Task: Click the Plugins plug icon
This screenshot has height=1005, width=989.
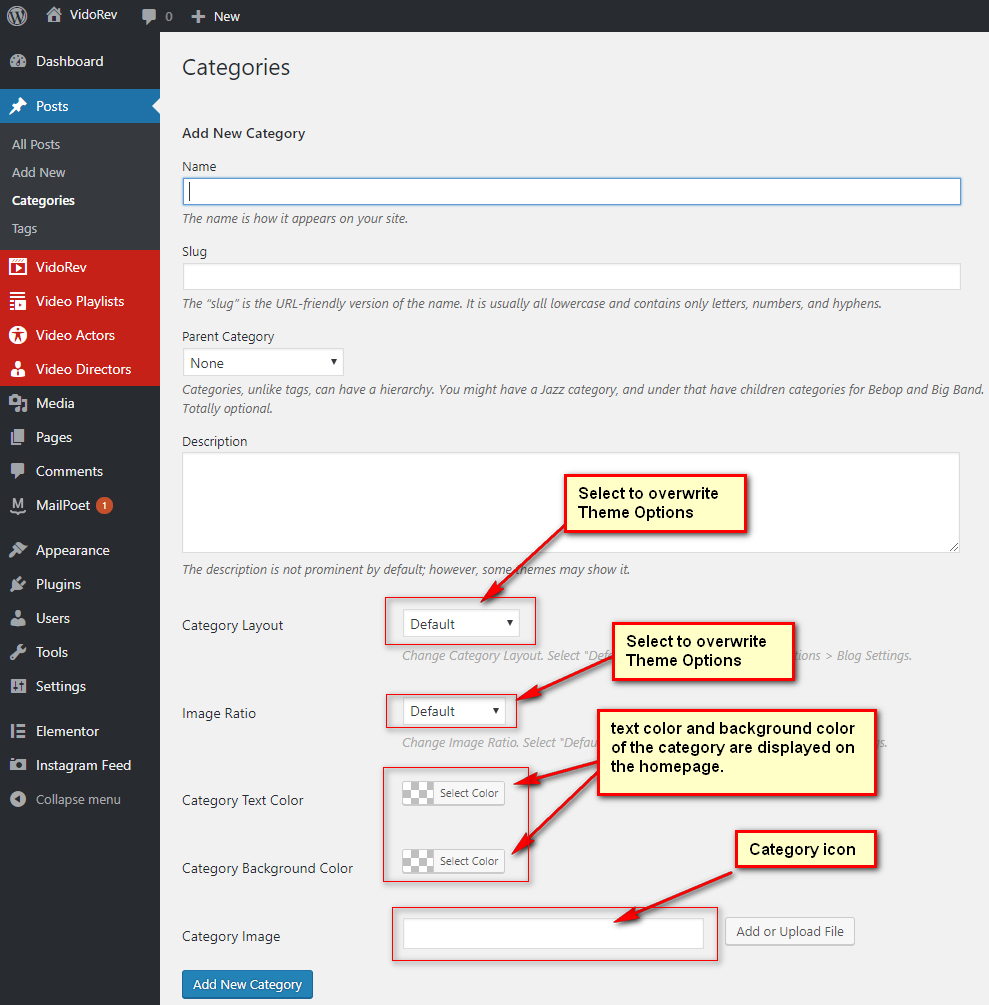Action: click(x=18, y=584)
